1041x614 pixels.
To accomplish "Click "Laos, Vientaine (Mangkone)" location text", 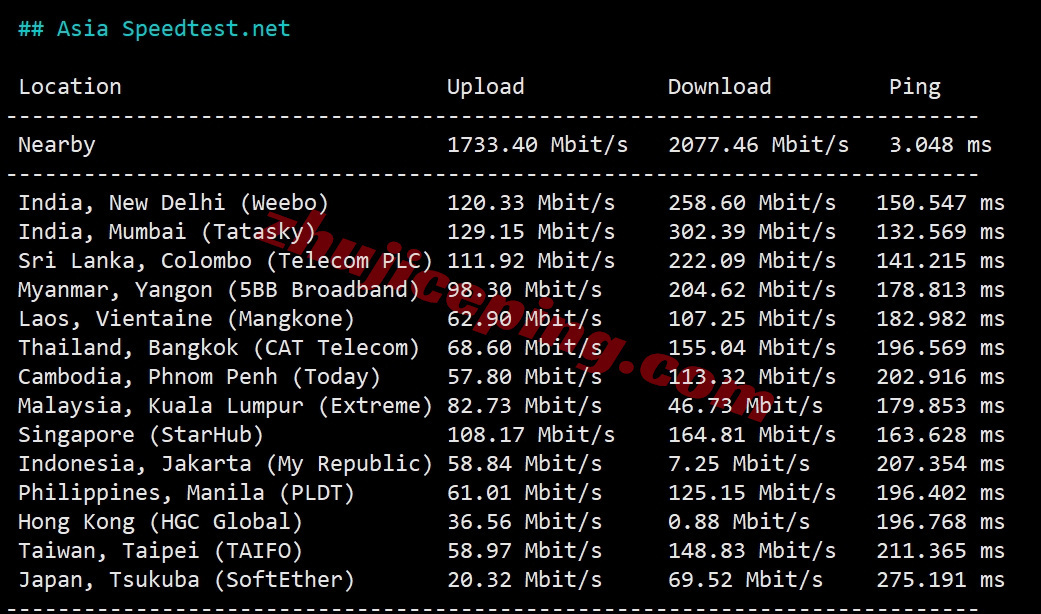I will (x=187, y=319).
